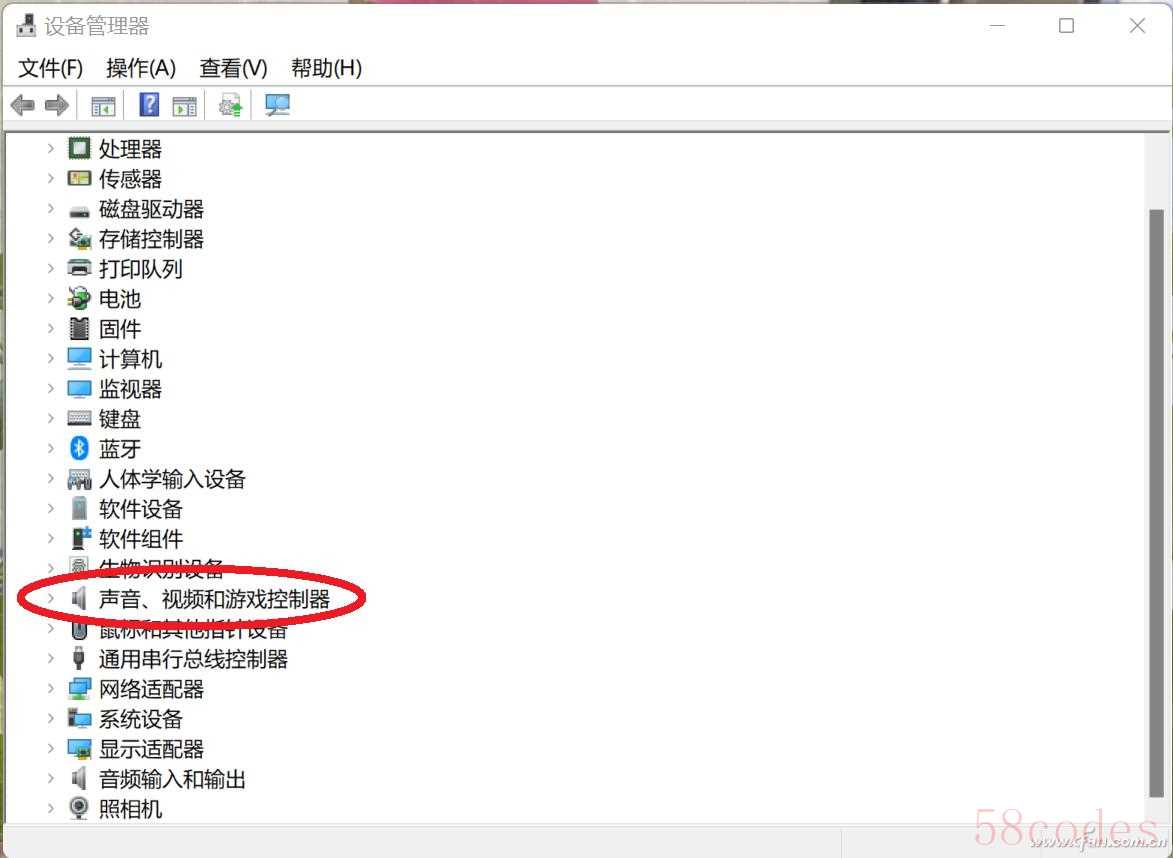Toggle the action pane toolbar icon
Image resolution: width=1173 pixels, height=858 pixels.
184,106
